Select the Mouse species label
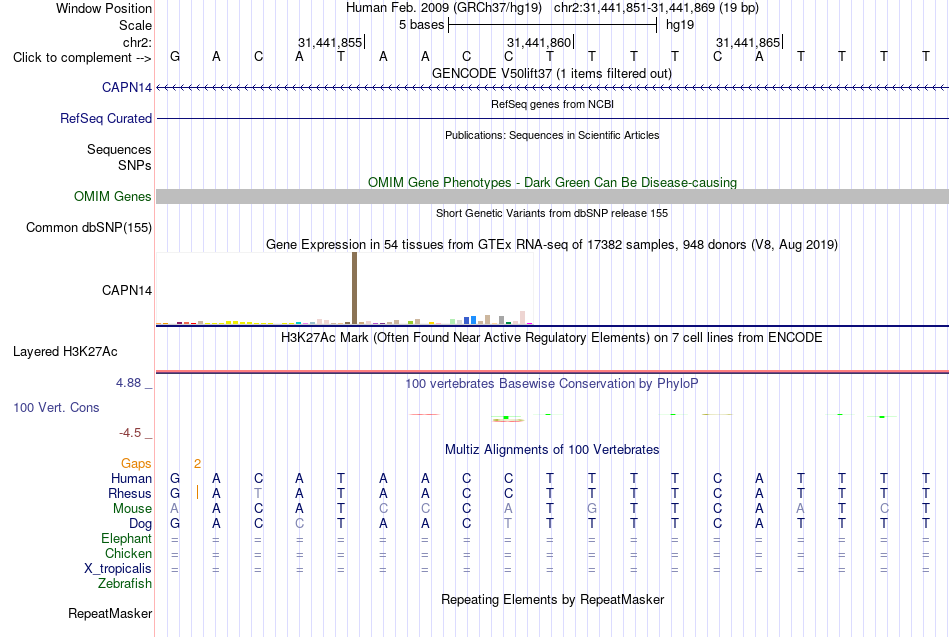 tap(132, 509)
